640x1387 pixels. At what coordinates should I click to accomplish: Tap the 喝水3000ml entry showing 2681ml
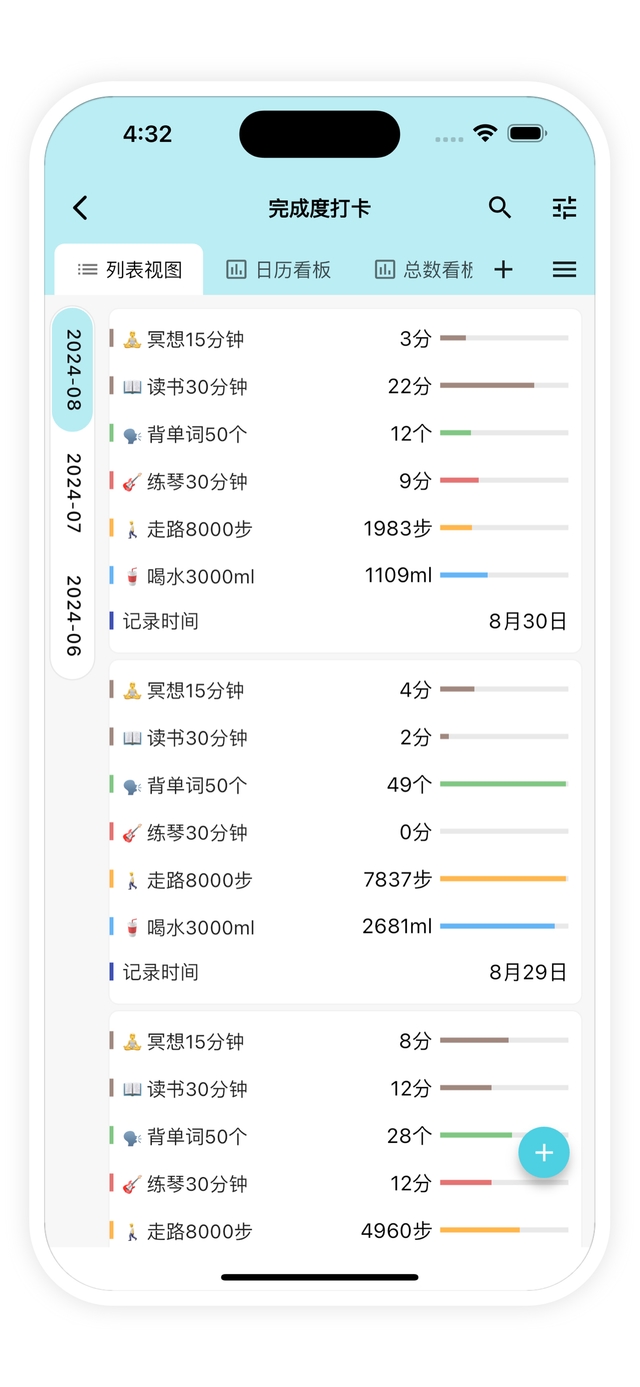click(x=200, y=928)
